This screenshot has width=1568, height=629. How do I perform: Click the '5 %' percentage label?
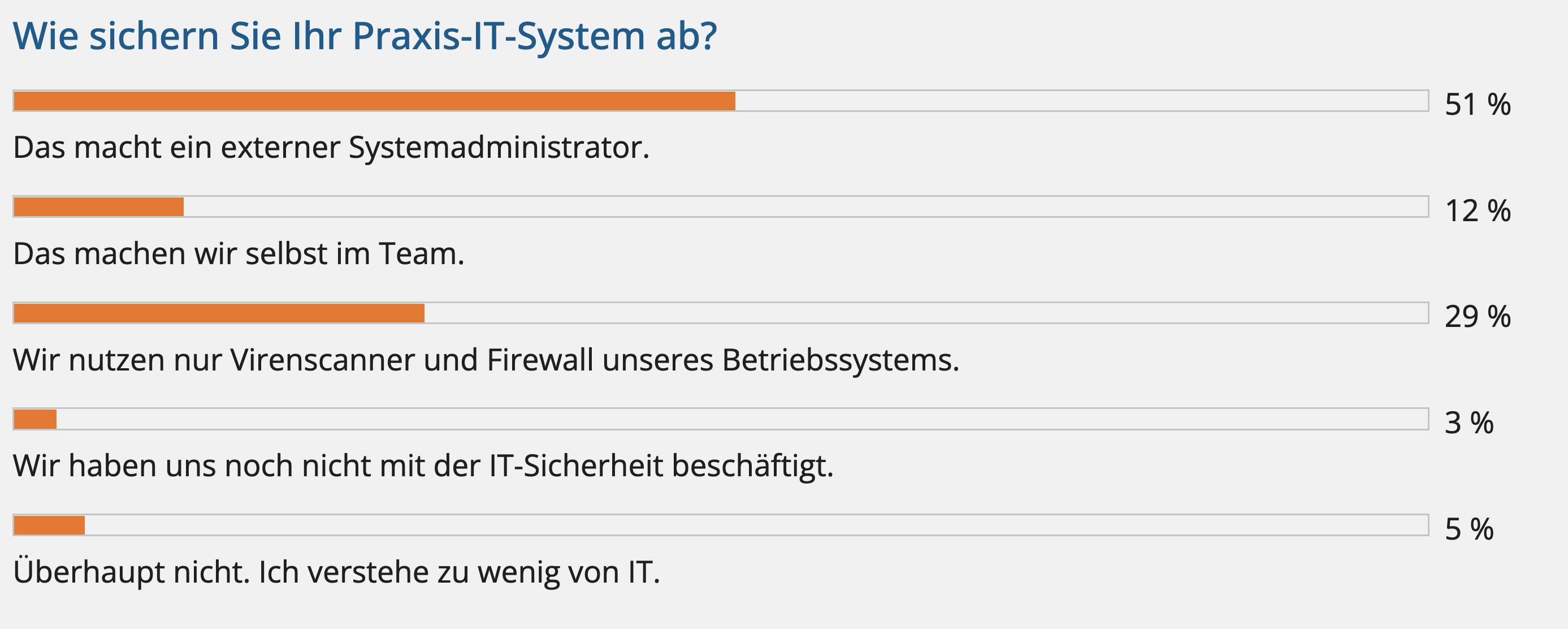tap(1470, 529)
